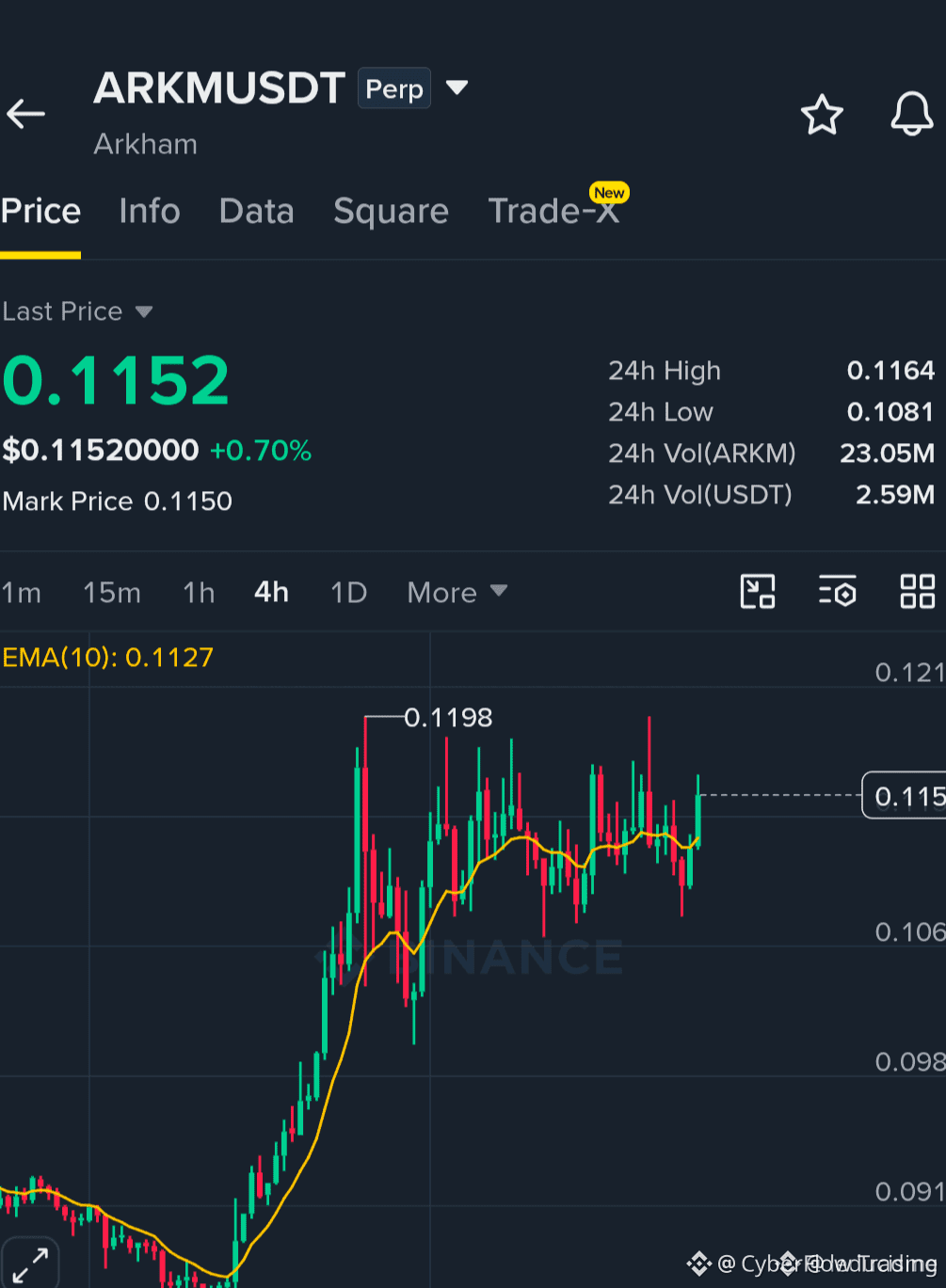The height and width of the screenshot is (1288, 946).
Task: Tap the Arkham subtitle text
Action: tap(146, 144)
